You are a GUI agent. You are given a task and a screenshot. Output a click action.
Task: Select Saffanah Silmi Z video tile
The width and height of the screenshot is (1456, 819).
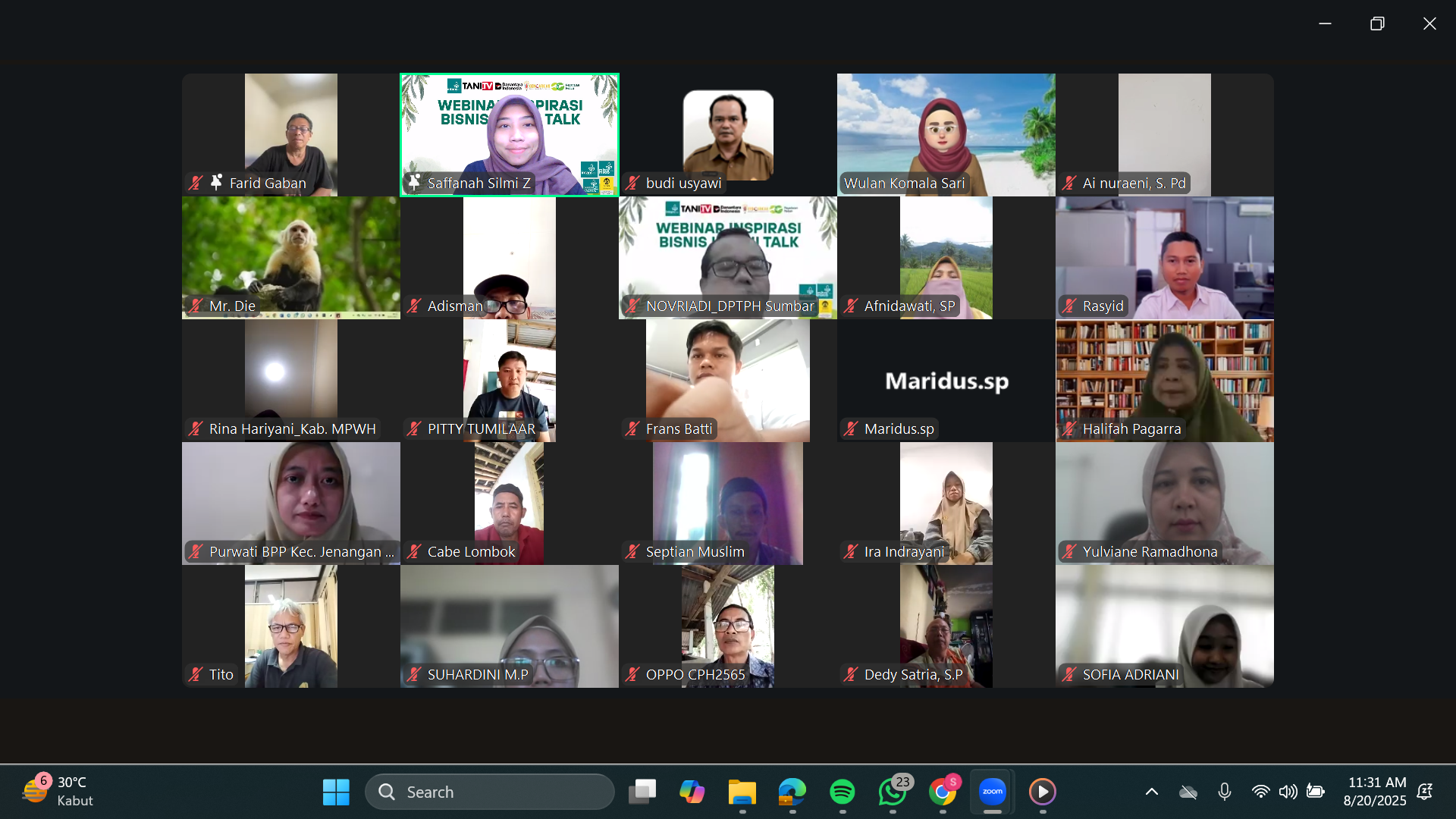pyautogui.click(x=510, y=135)
